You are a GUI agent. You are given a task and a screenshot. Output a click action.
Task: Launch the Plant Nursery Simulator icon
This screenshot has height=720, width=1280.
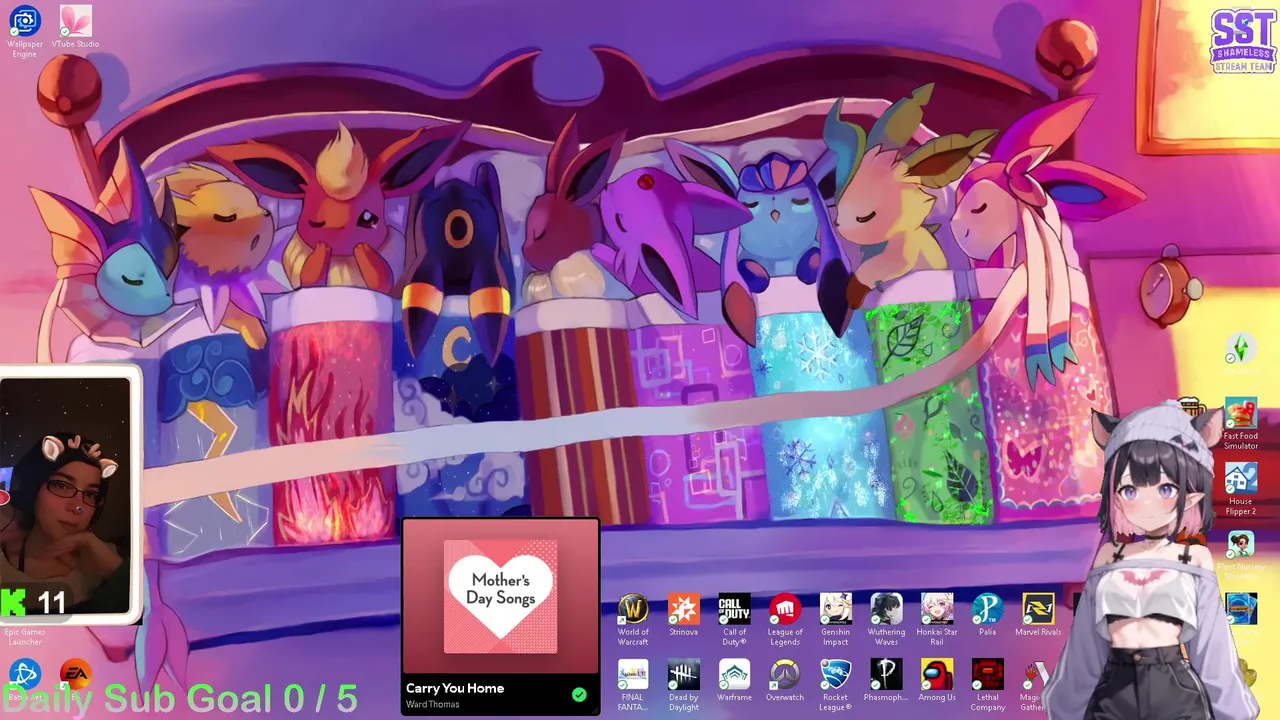tap(1241, 544)
